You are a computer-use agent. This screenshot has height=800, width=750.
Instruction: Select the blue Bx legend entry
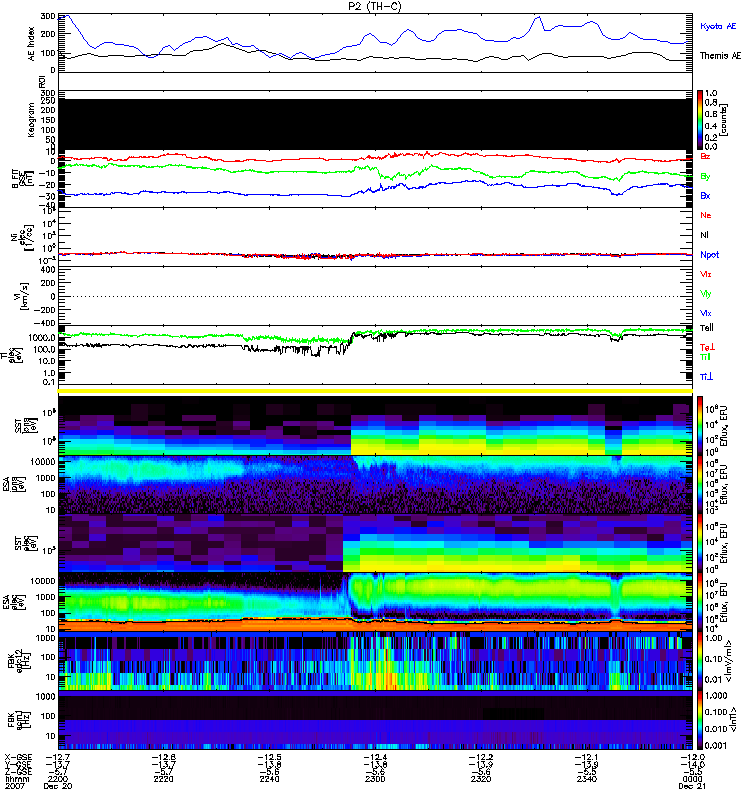(705, 195)
